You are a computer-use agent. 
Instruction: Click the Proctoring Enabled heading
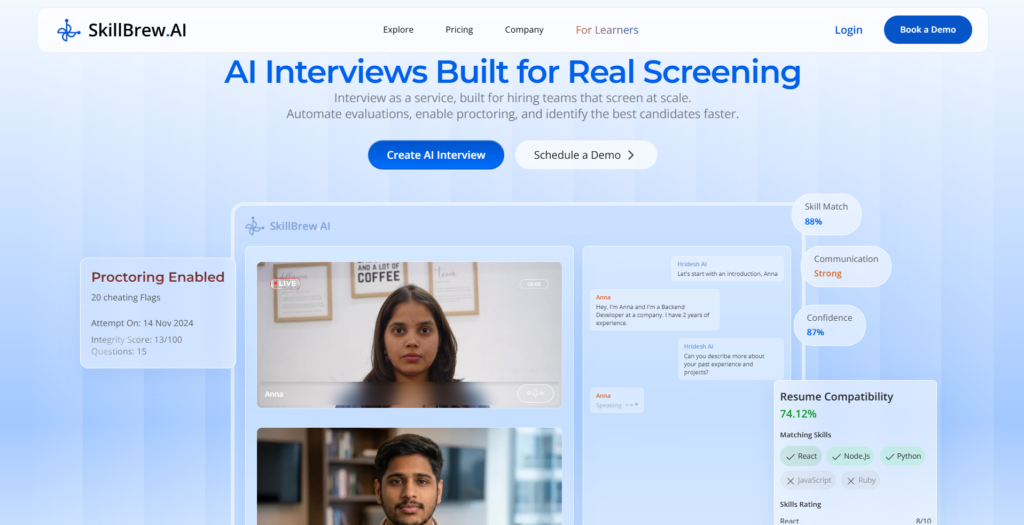coord(157,277)
